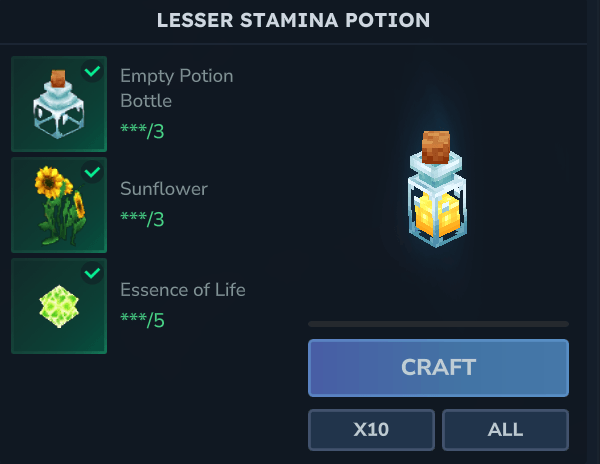Click the checkmark on the Sunflower slot
The image size is (600, 464).
93,172
